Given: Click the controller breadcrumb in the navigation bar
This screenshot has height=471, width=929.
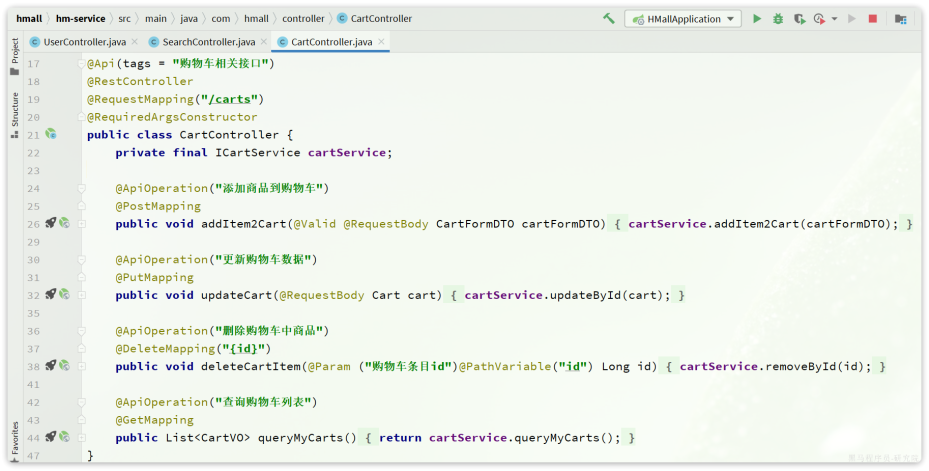Looking at the screenshot, I should [303, 18].
